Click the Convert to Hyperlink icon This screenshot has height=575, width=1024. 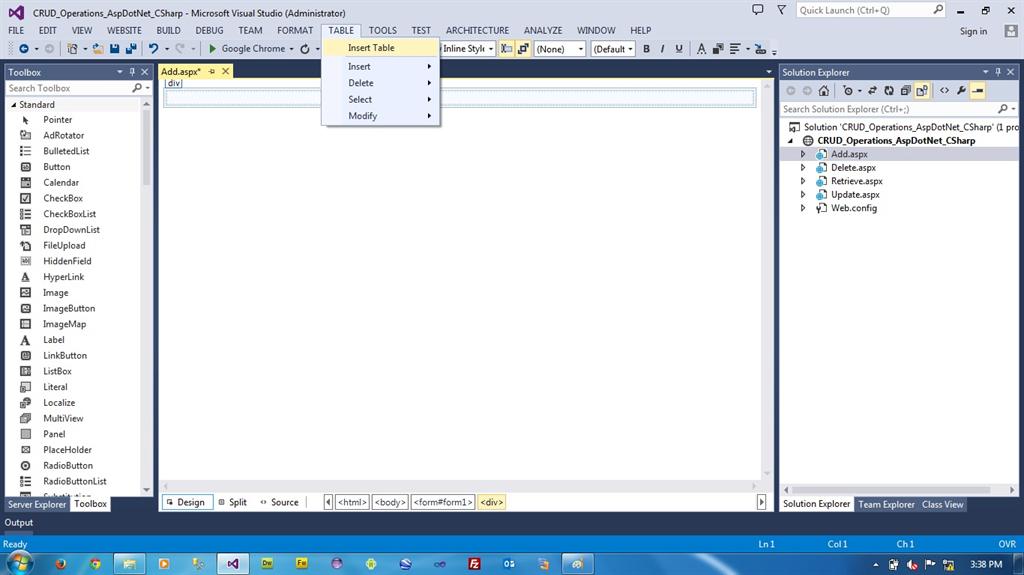pyautogui.click(x=760, y=49)
